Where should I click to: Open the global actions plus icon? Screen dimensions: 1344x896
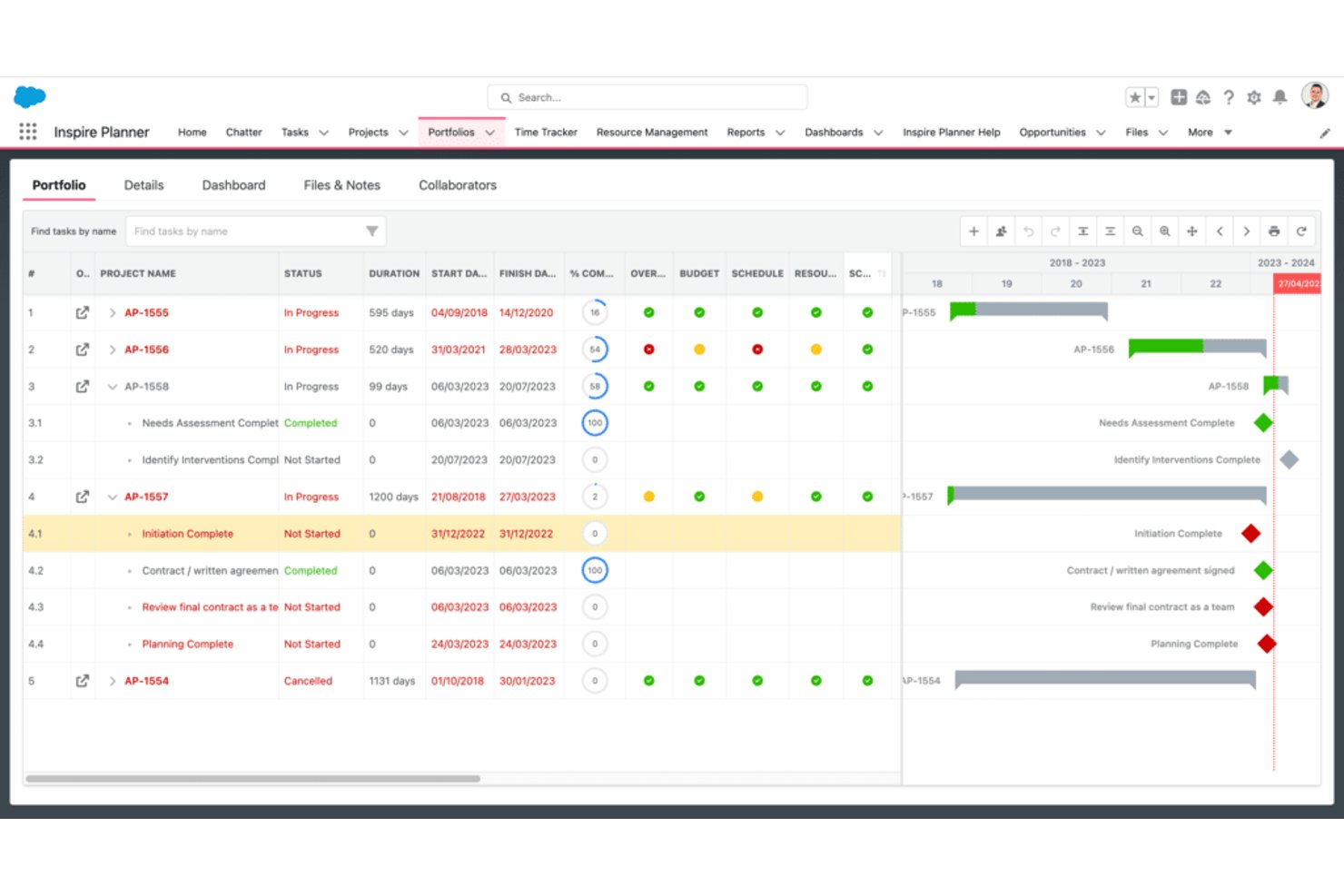(x=1179, y=97)
